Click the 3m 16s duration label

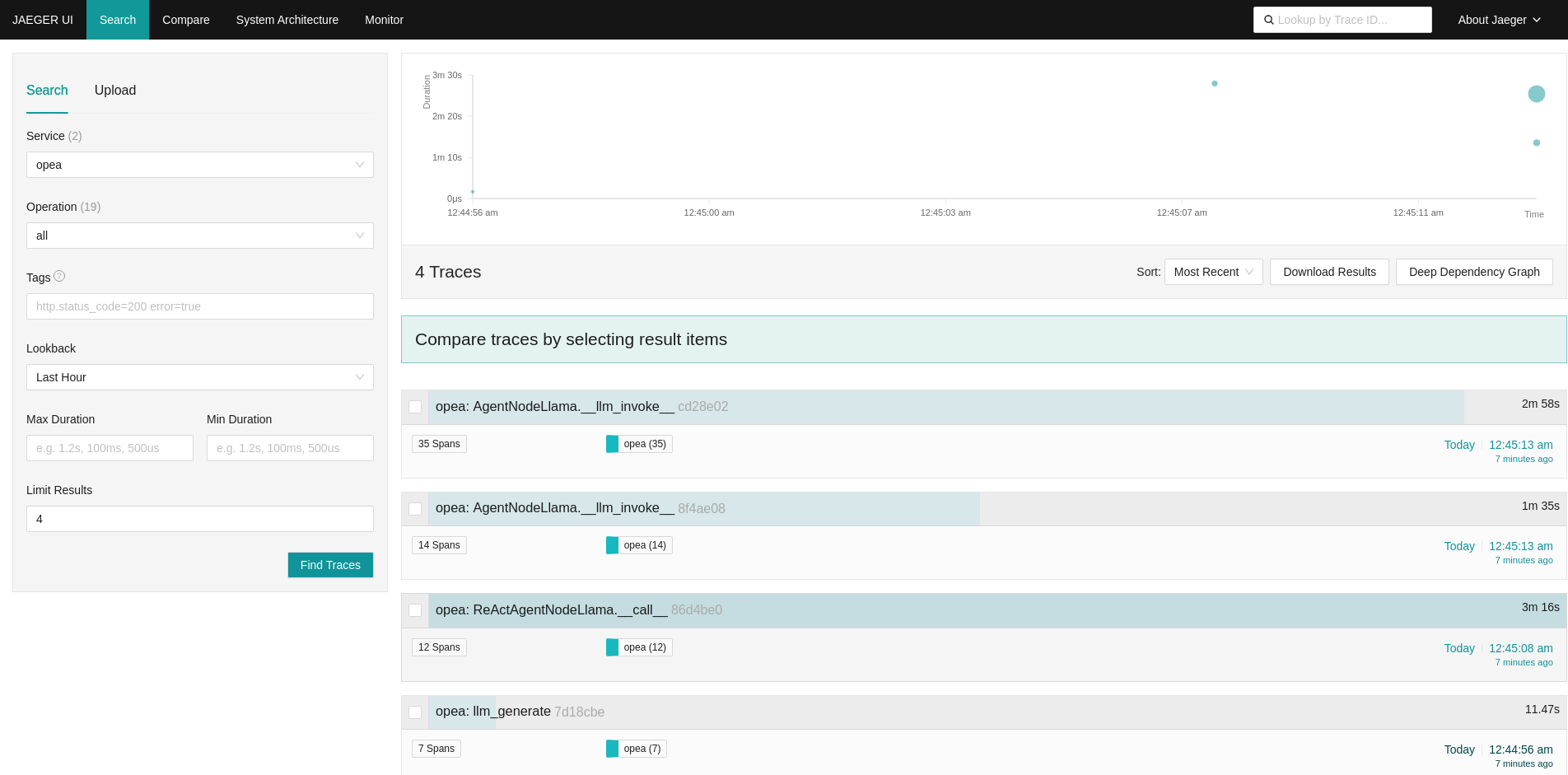(x=1540, y=607)
